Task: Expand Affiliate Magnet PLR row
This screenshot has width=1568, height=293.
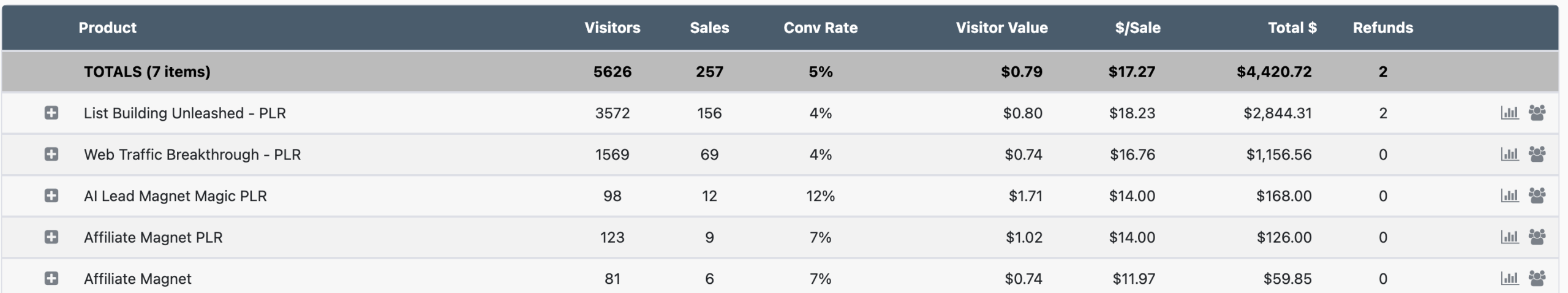Action: (51, 237)
